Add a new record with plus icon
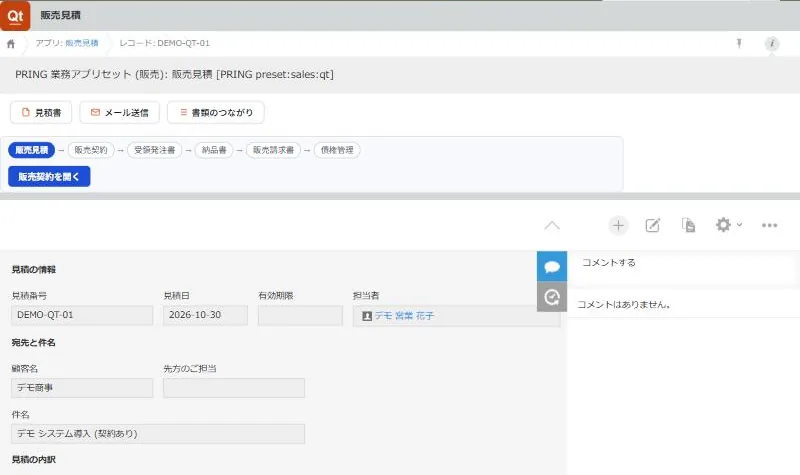800x475 pixels. [x=618, y=226]
